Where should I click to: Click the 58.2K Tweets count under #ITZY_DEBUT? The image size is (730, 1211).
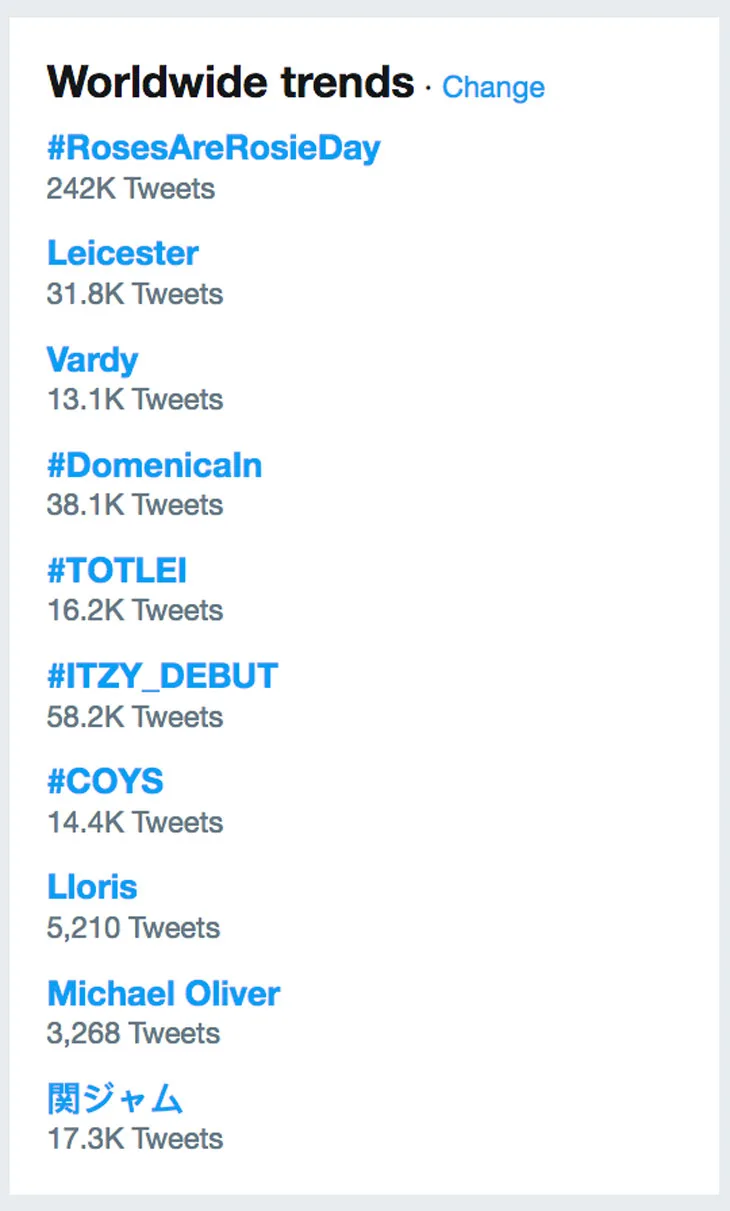135,717
